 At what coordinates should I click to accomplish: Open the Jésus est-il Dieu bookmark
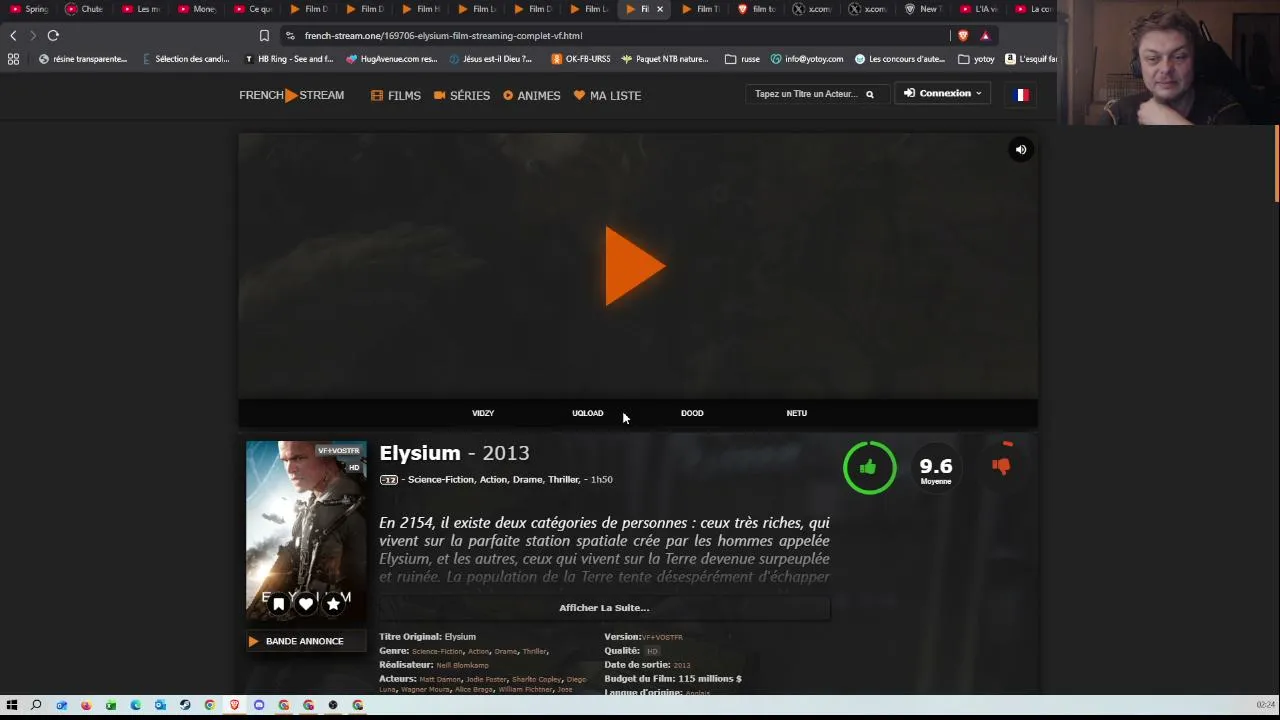pos(491,59)
